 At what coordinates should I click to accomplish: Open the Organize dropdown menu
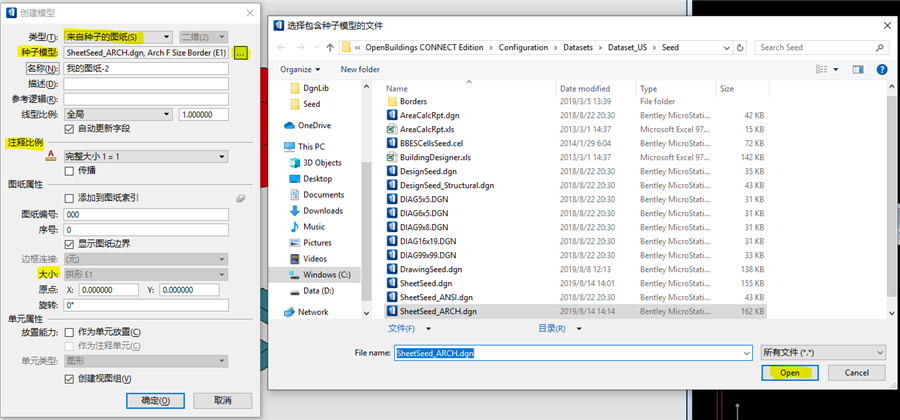[x=300, y=69]
